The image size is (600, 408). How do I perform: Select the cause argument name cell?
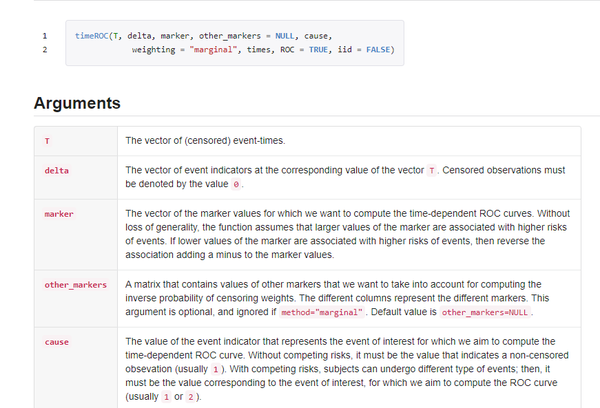56,342
